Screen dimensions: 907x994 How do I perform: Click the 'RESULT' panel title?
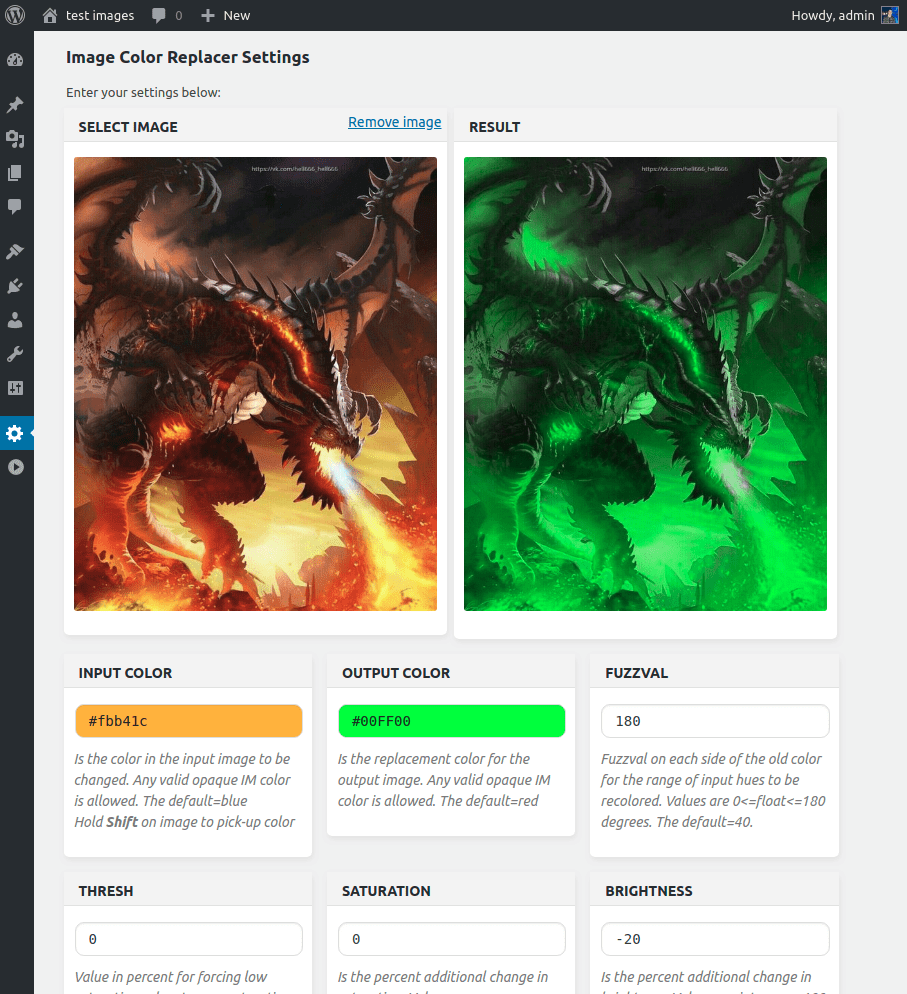(x=494, y=127)
